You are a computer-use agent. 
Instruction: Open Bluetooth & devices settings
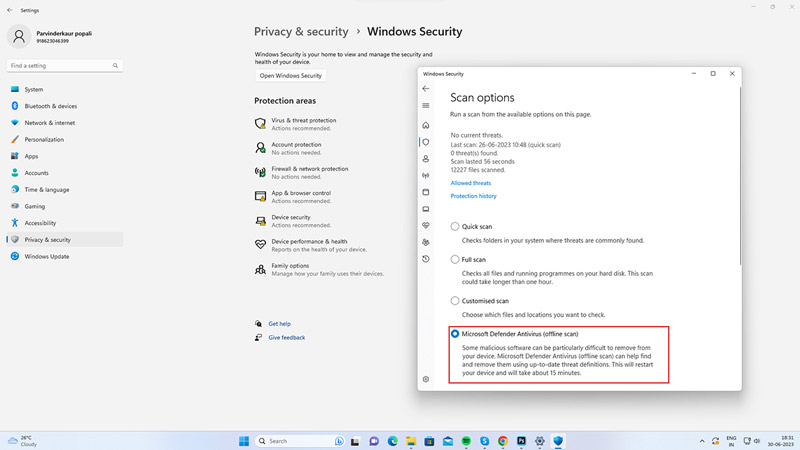(65, 106)
